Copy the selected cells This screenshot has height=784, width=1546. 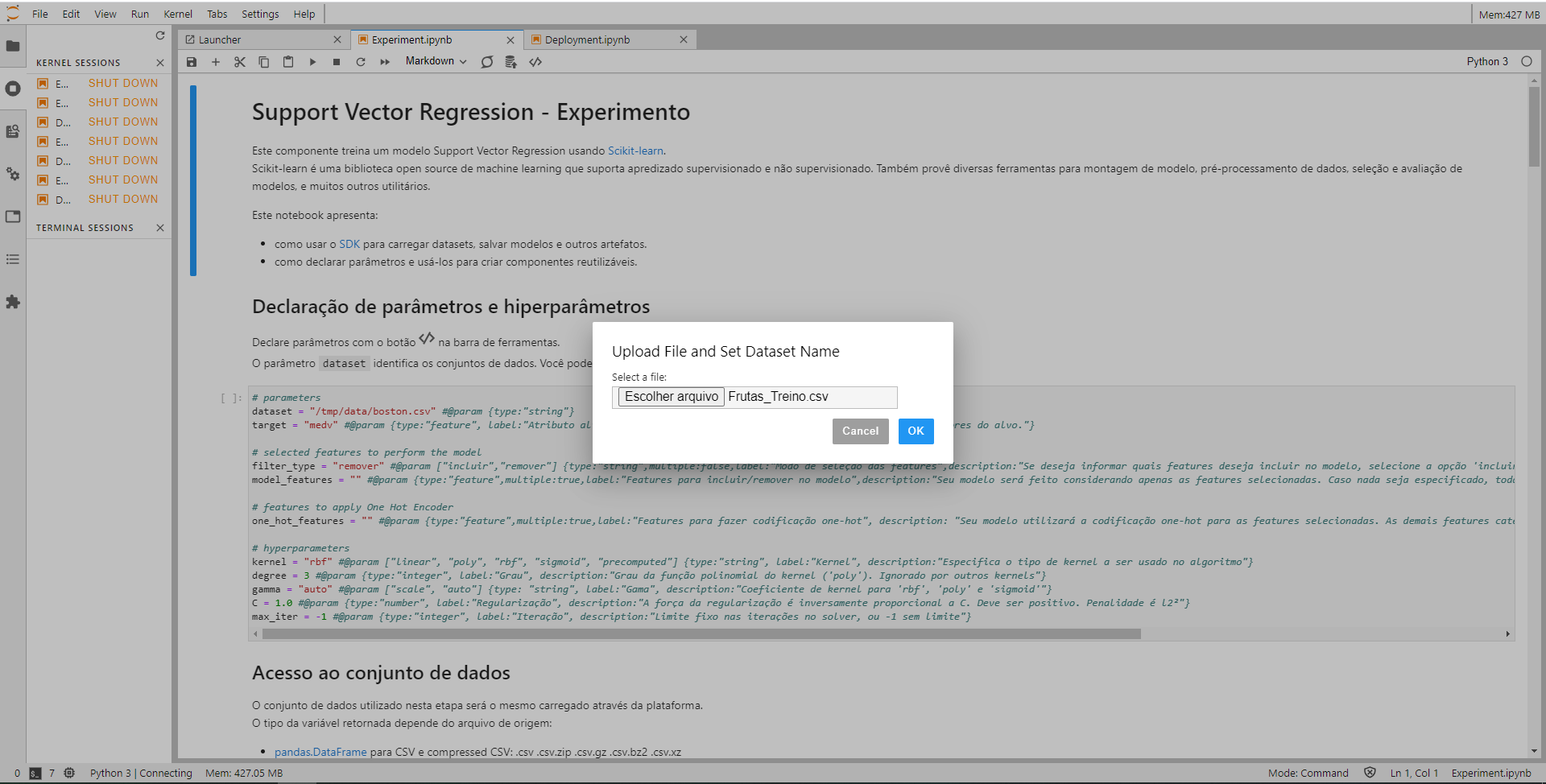tap(264, 62)
